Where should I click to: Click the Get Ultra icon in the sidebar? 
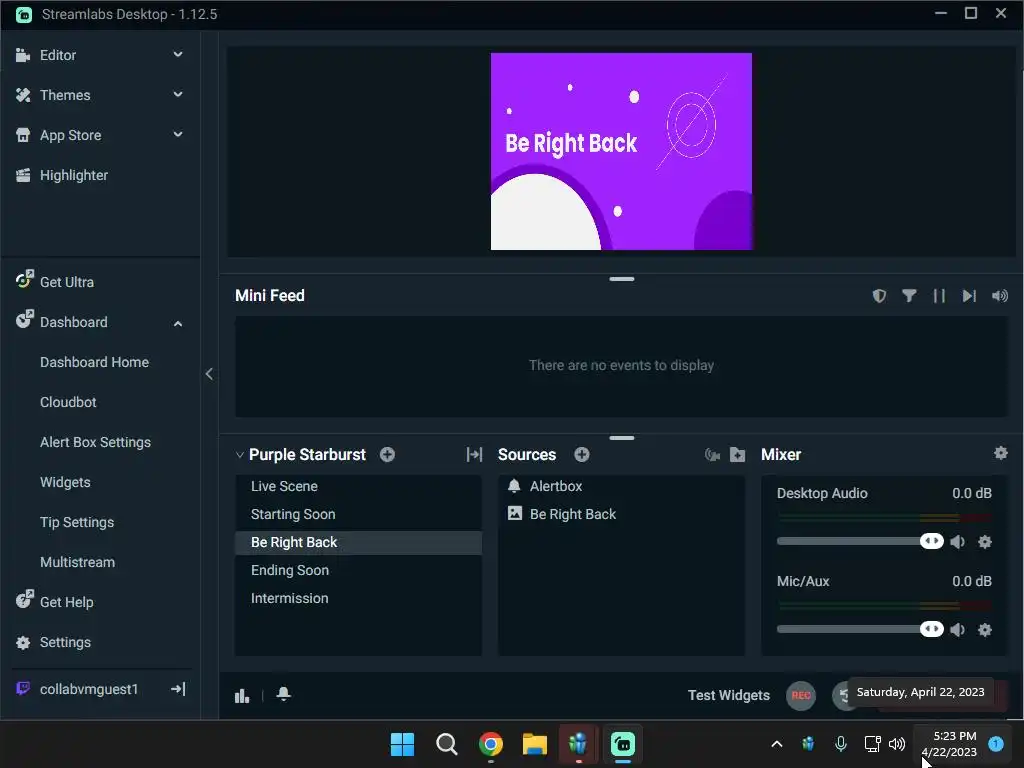click(x=24, y=280)
